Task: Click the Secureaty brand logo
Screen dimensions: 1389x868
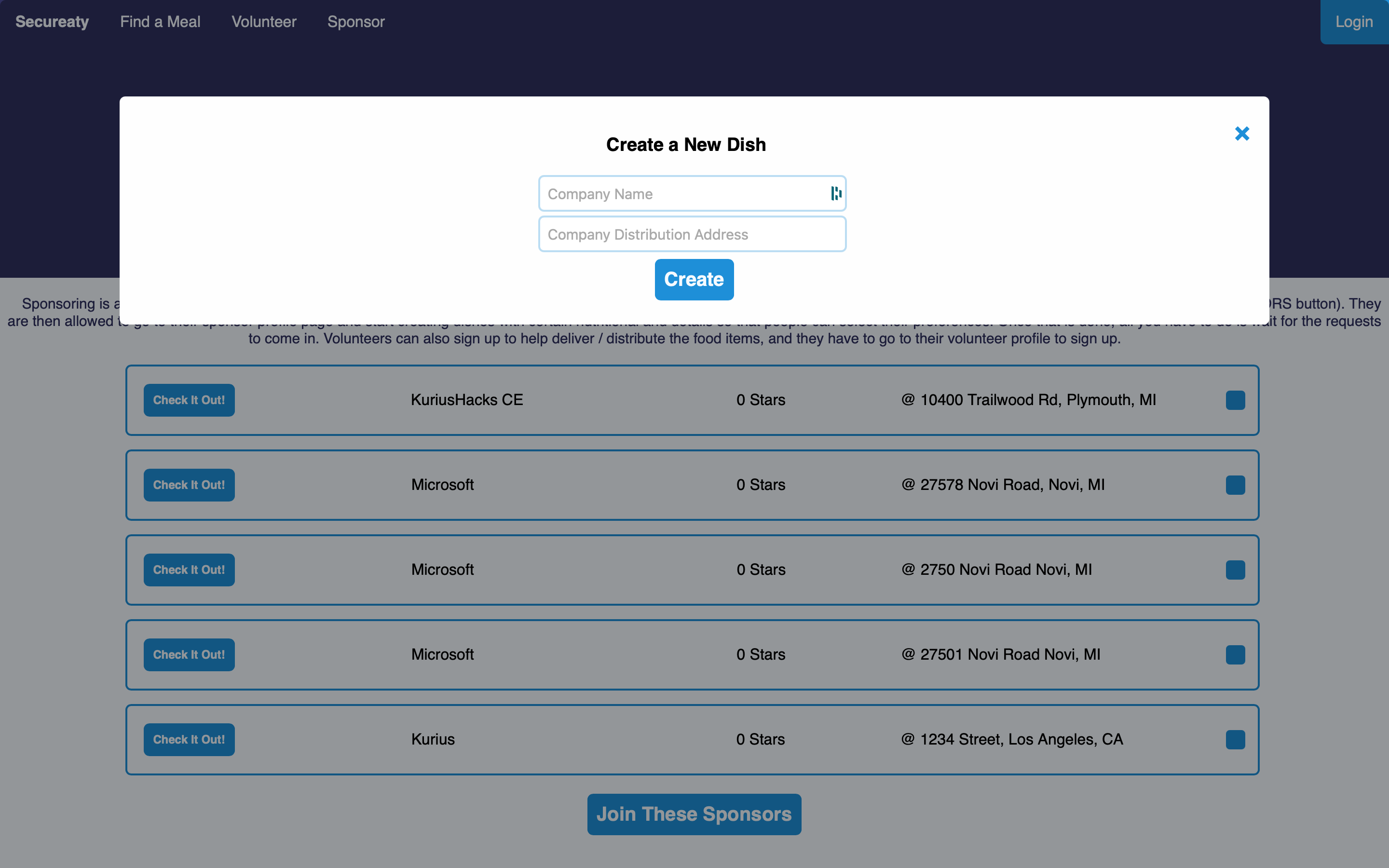Action: (x=52, y=22)
